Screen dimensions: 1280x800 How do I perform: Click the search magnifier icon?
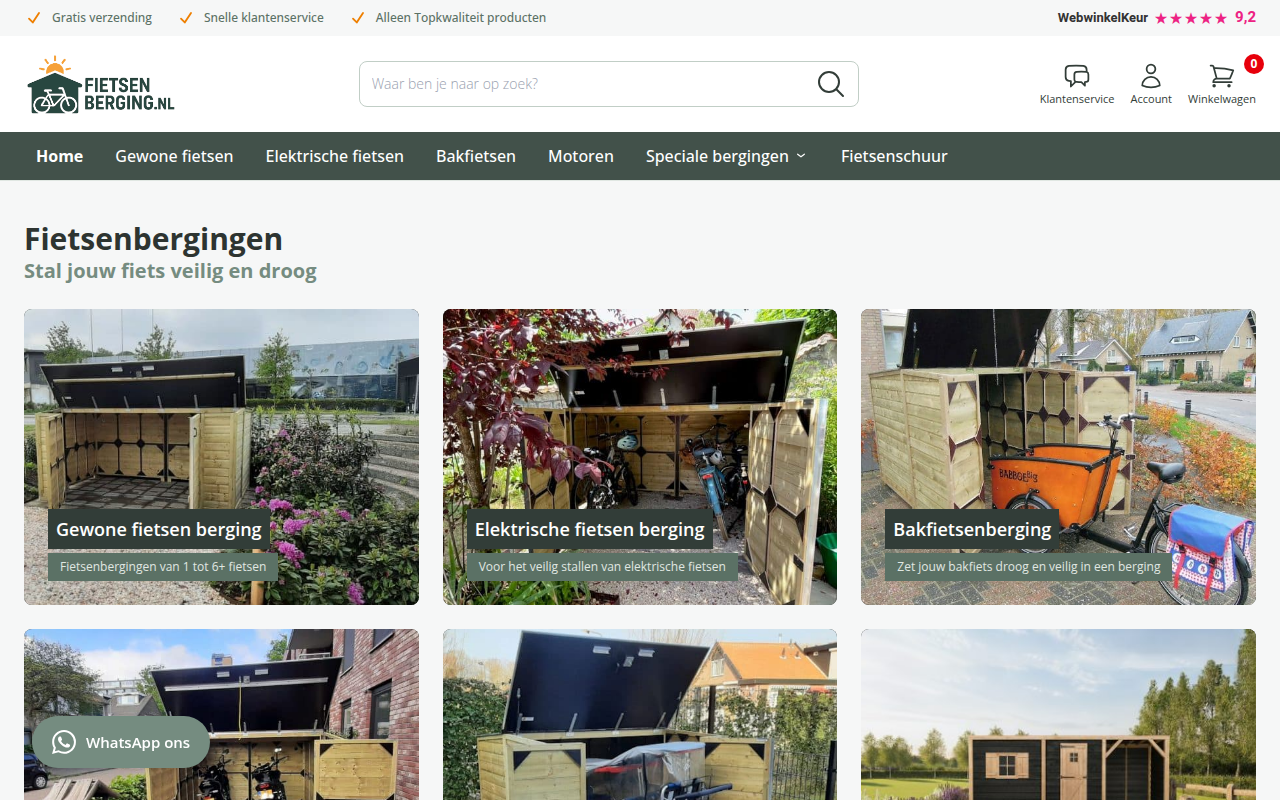coord(831,84)
